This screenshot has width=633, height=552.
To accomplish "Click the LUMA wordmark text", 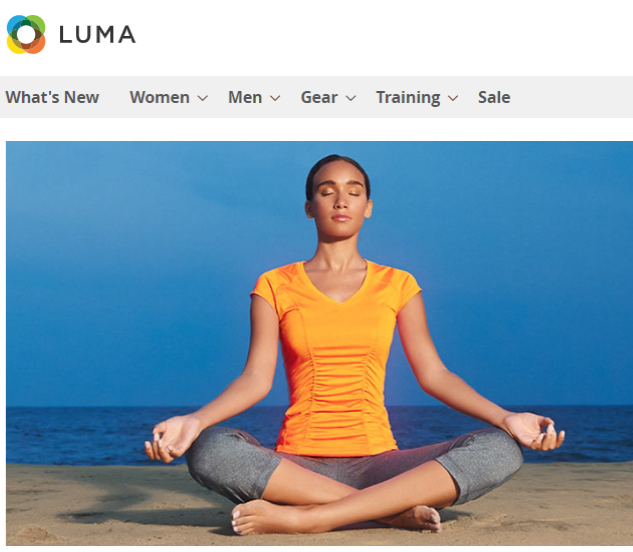I will point(97,34).
